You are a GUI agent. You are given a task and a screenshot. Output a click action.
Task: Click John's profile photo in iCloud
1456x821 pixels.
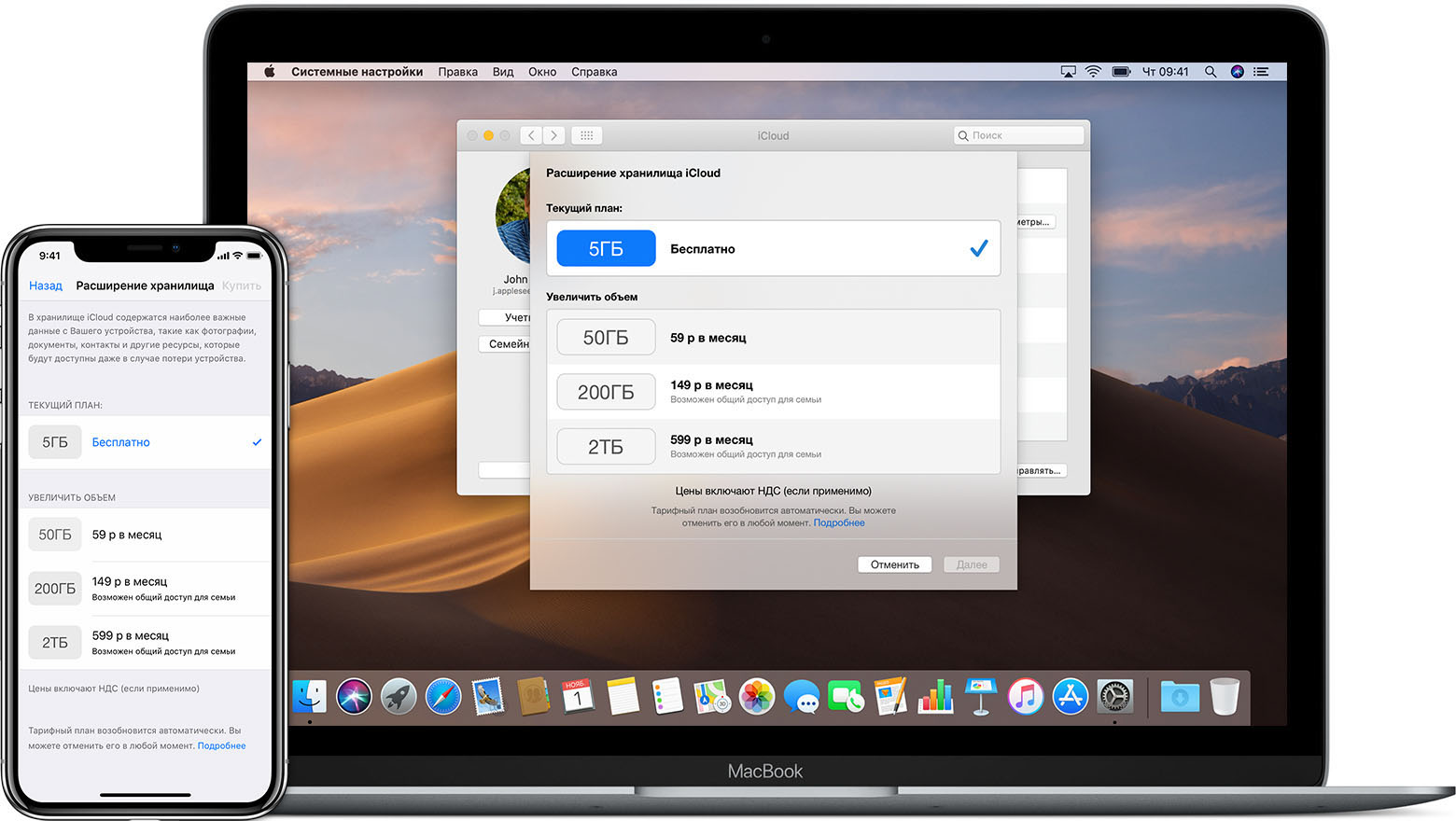[512, 216]
